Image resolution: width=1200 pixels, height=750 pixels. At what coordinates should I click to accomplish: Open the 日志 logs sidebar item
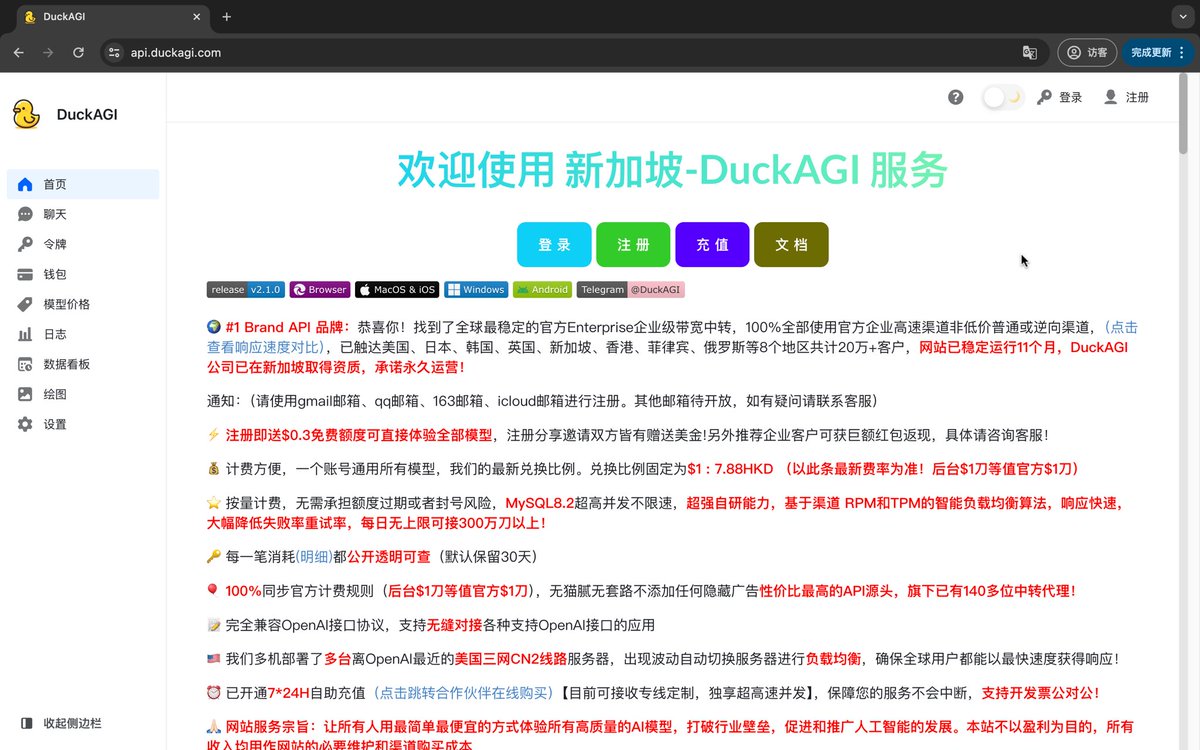[x=83, y=334]
